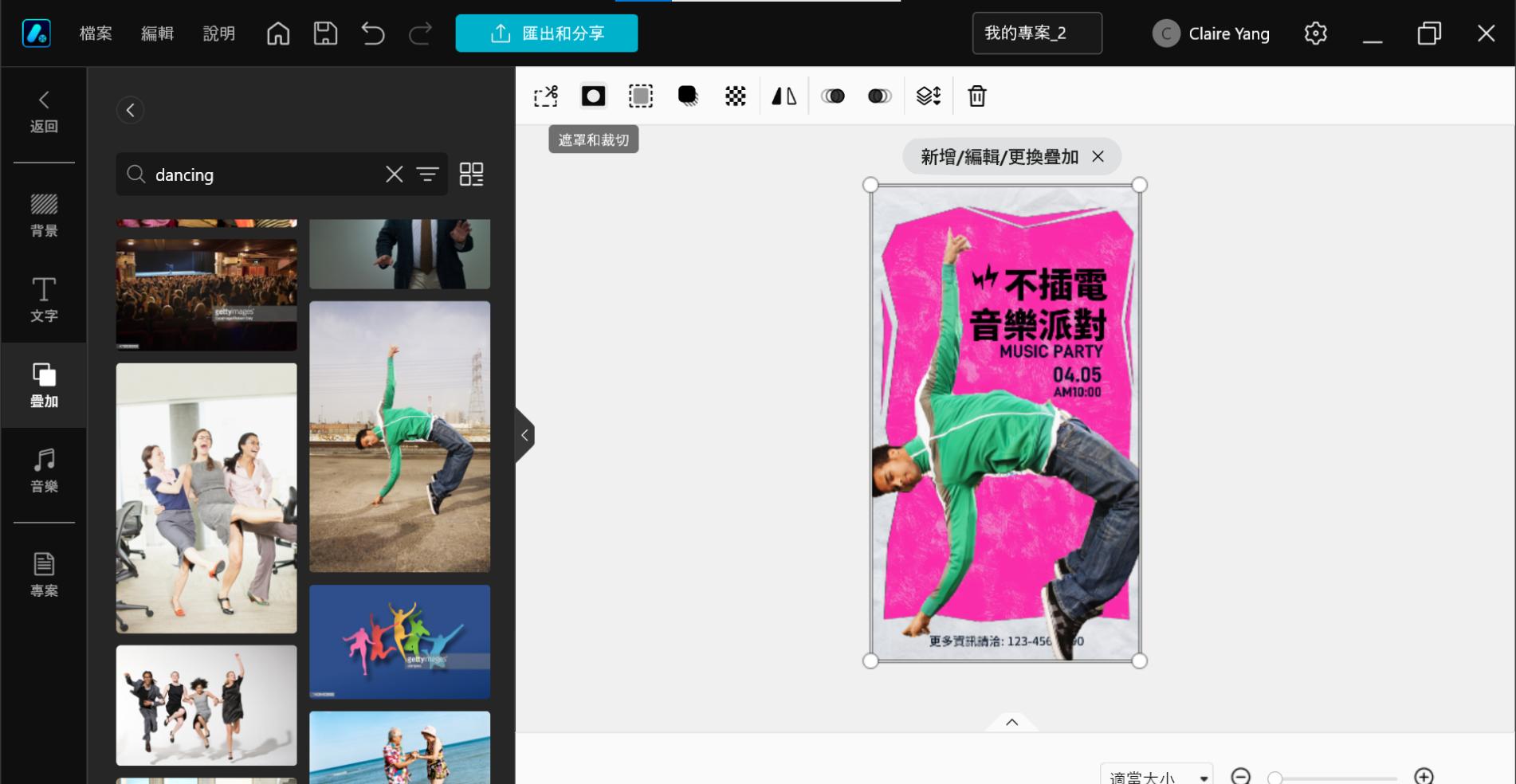Select the three women dancing office thumbnail
This screenshot has height=784, width=1516.
click(206, 498)
